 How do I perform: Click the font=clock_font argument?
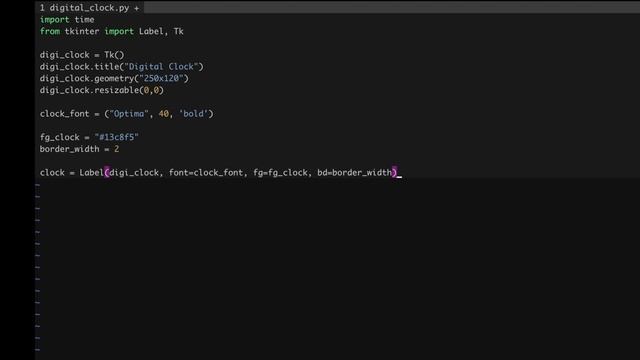[x=206, y=173]
